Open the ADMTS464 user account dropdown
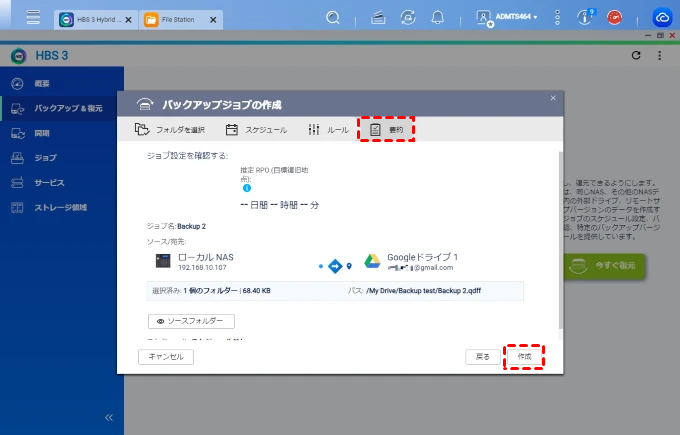Viewport: 680px width, 435px height. click(517, 17)
